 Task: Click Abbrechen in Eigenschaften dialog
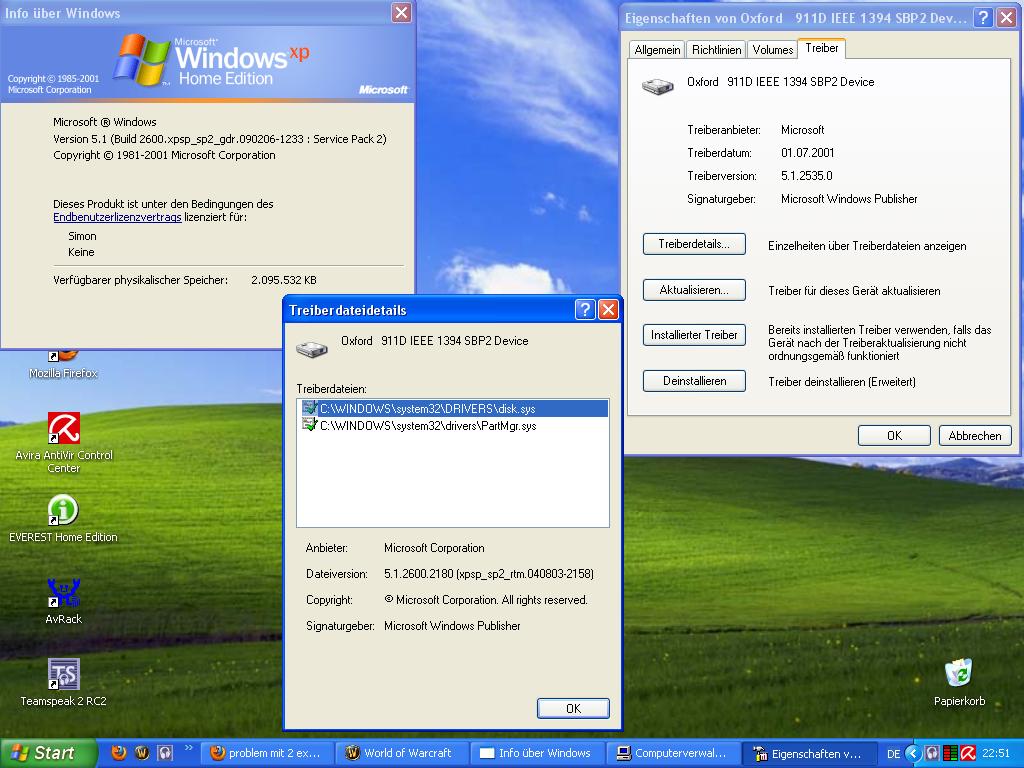pos(974,436)
